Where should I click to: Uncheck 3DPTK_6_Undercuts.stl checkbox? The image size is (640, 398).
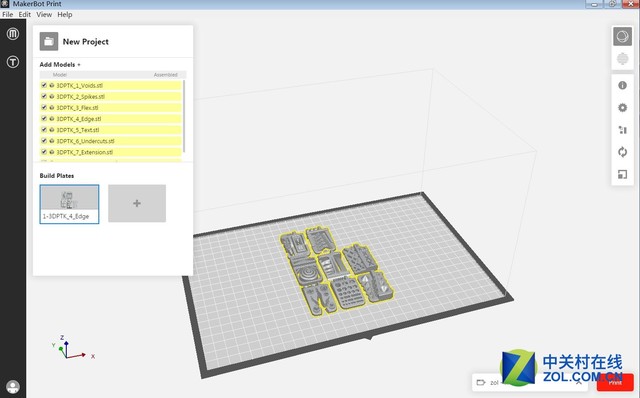click(x=44, y=140)
